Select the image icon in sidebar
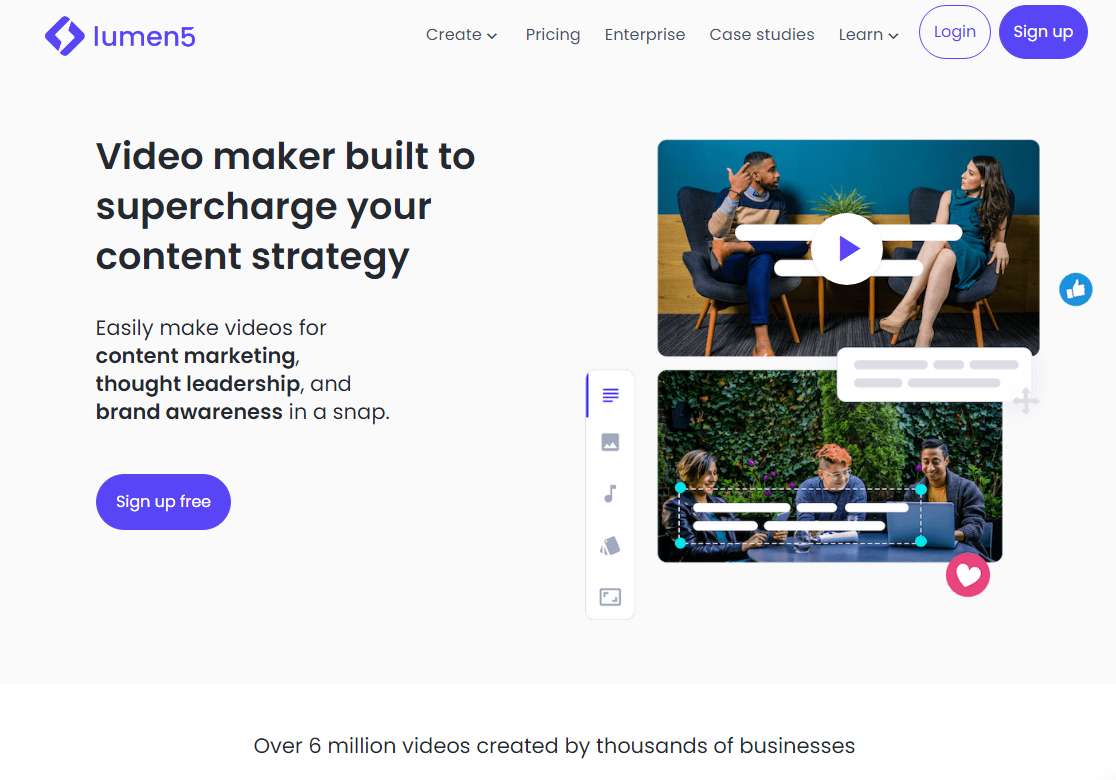The width and height of the screenshot is (1116, 780). click(610, 442)
